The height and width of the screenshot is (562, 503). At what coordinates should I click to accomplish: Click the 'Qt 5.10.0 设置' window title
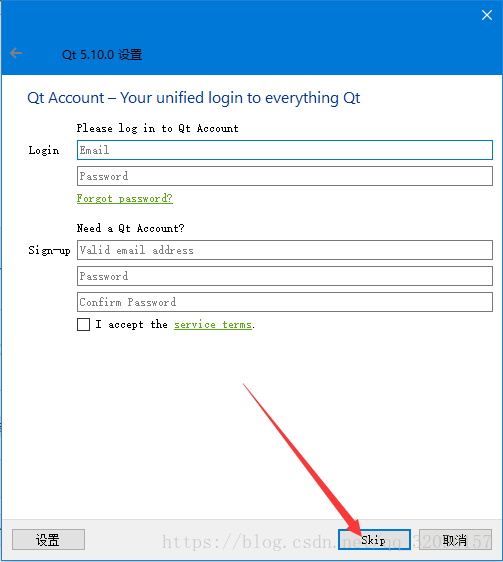click(x=102, y=54)
